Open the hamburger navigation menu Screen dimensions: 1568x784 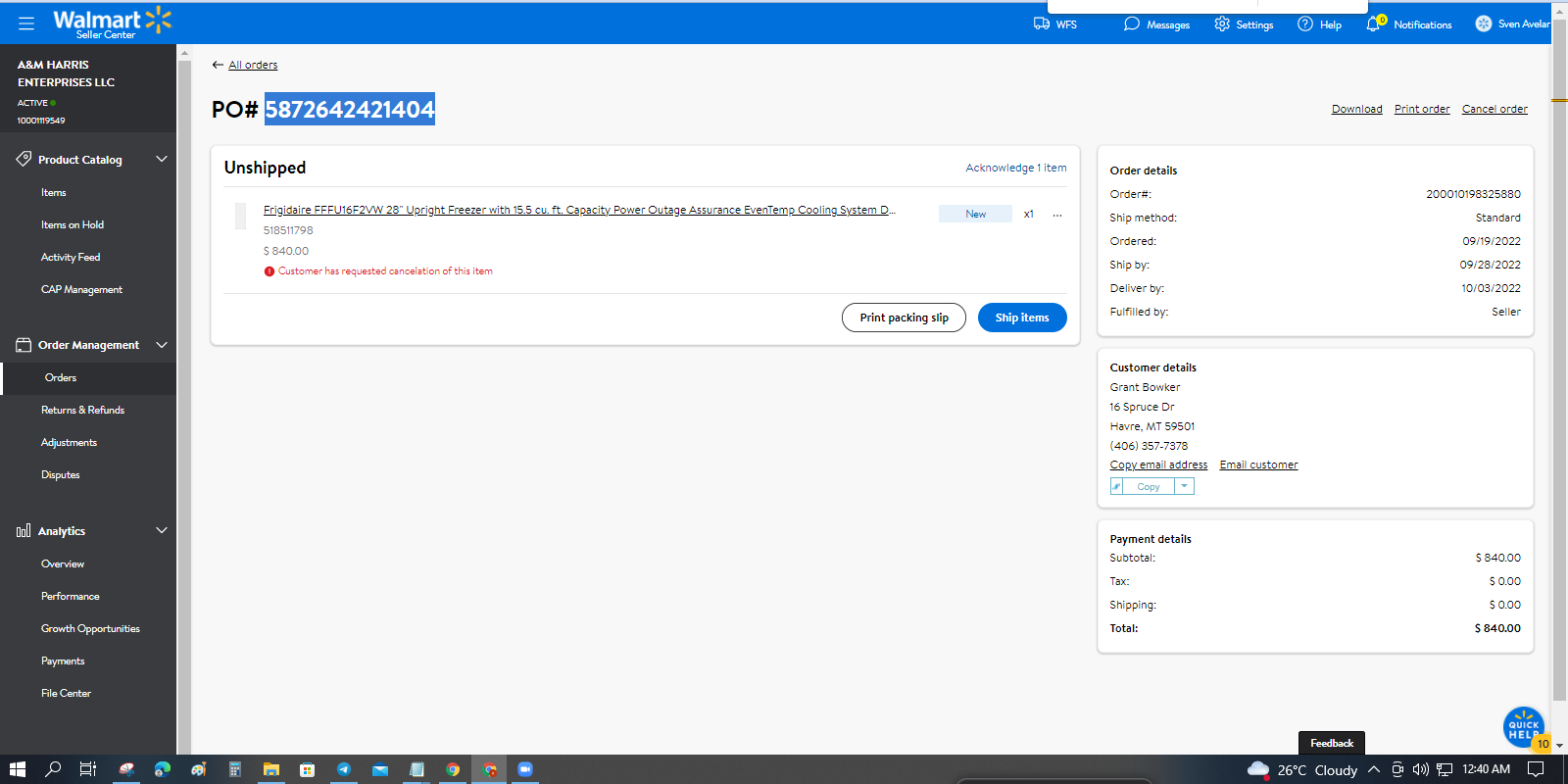point(26,24)
